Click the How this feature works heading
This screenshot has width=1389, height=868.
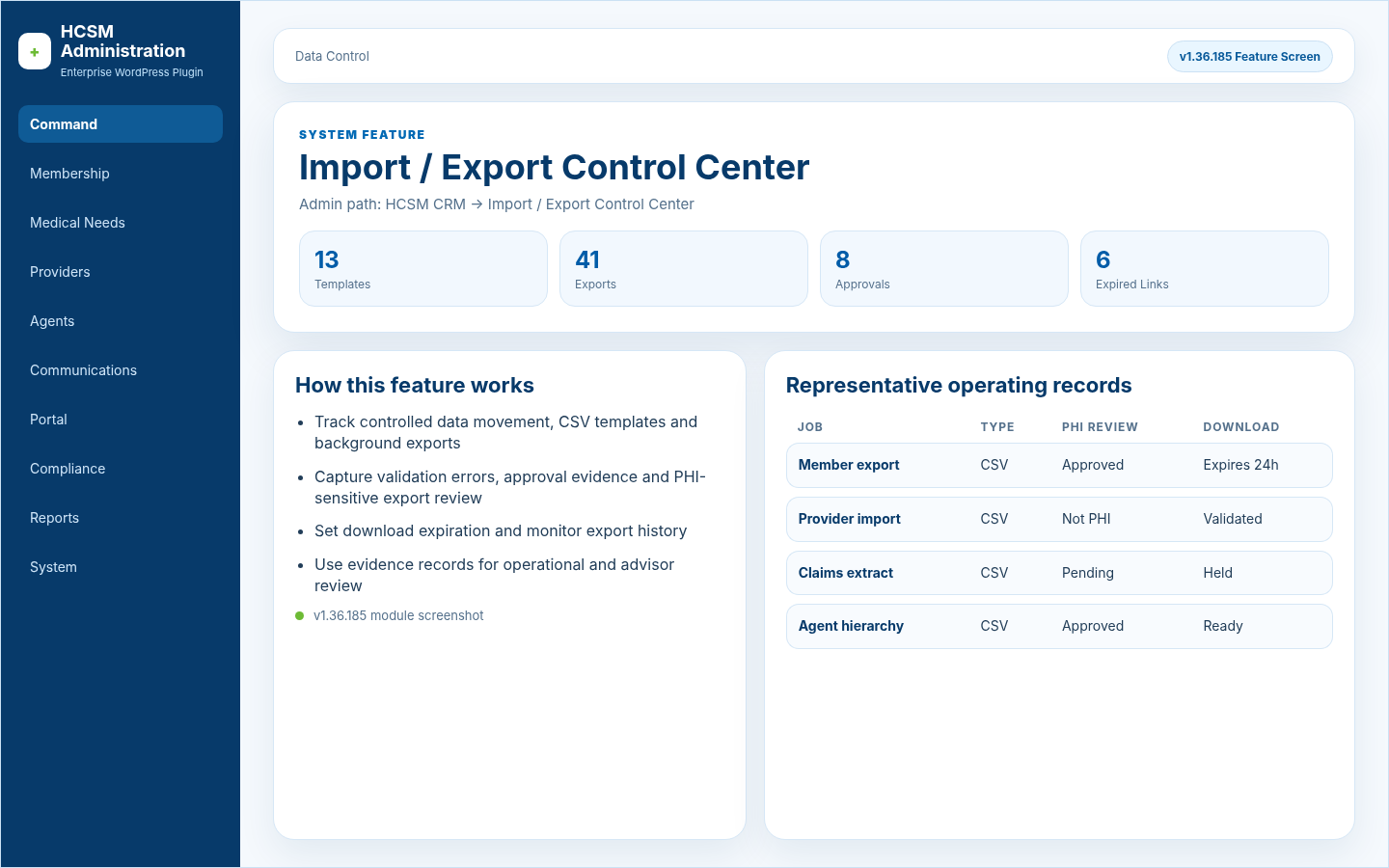click(415, 386)
